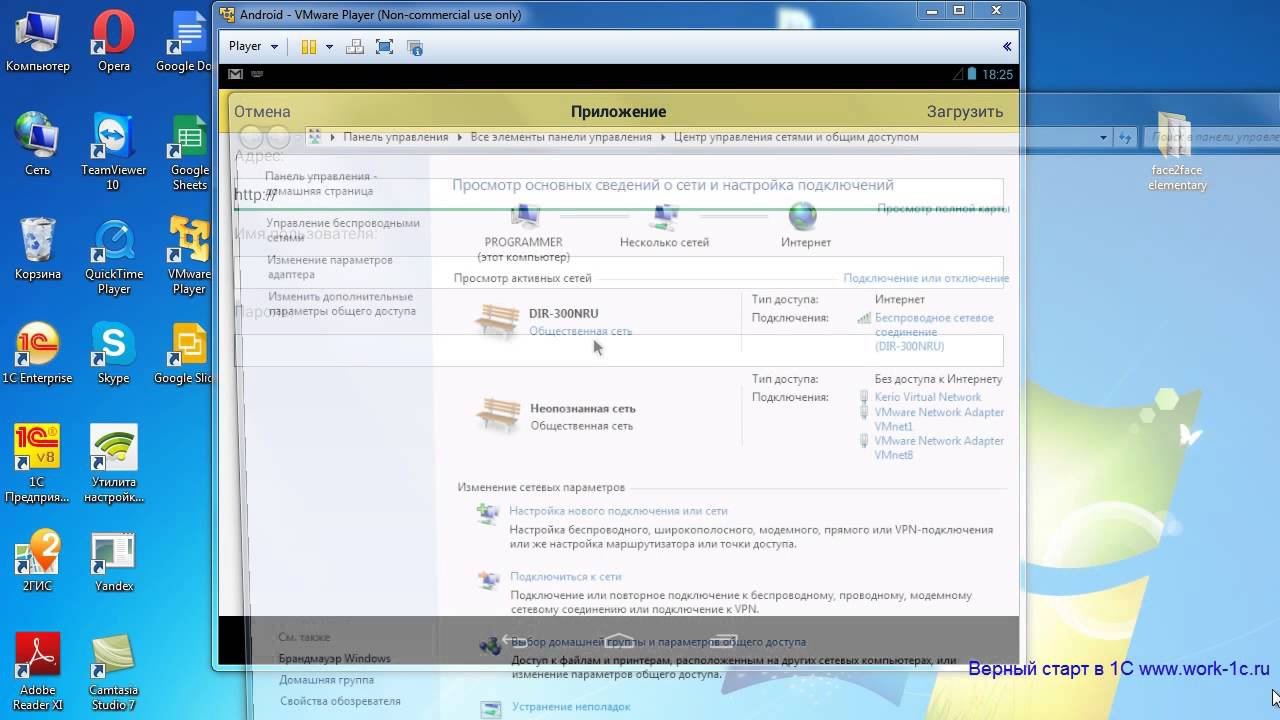Open Настройка нового подключения или сети
The width and height of the screenshot is (1280, 720).
pos(618,511)
